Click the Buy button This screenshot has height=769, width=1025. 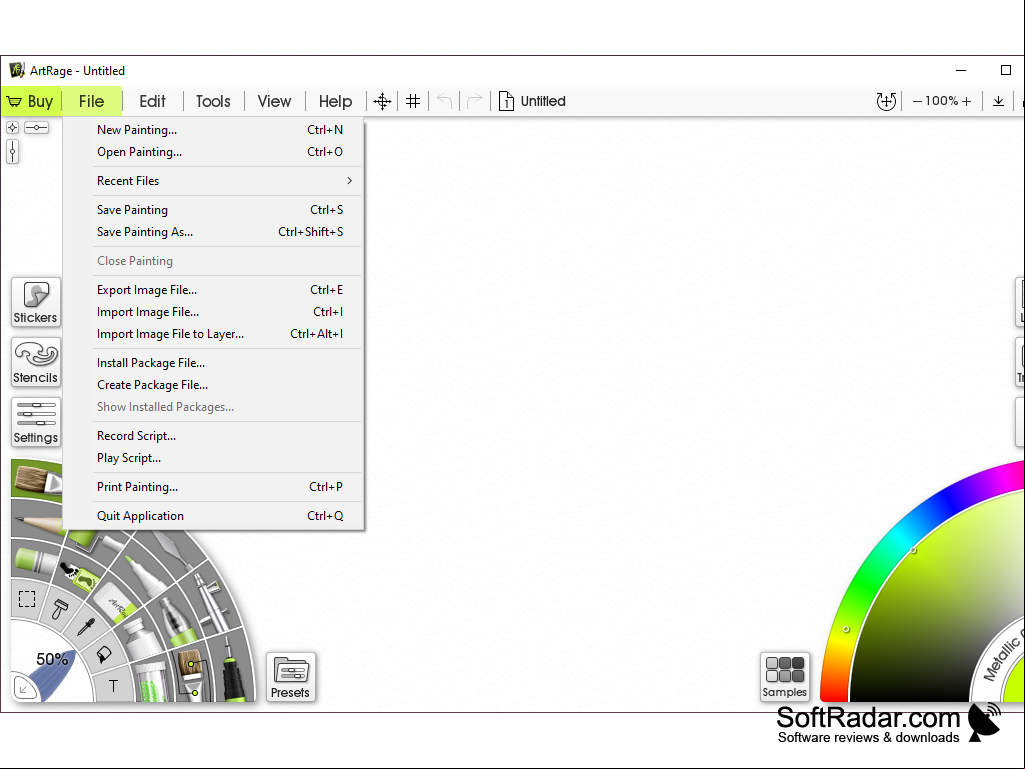(31, 101)
